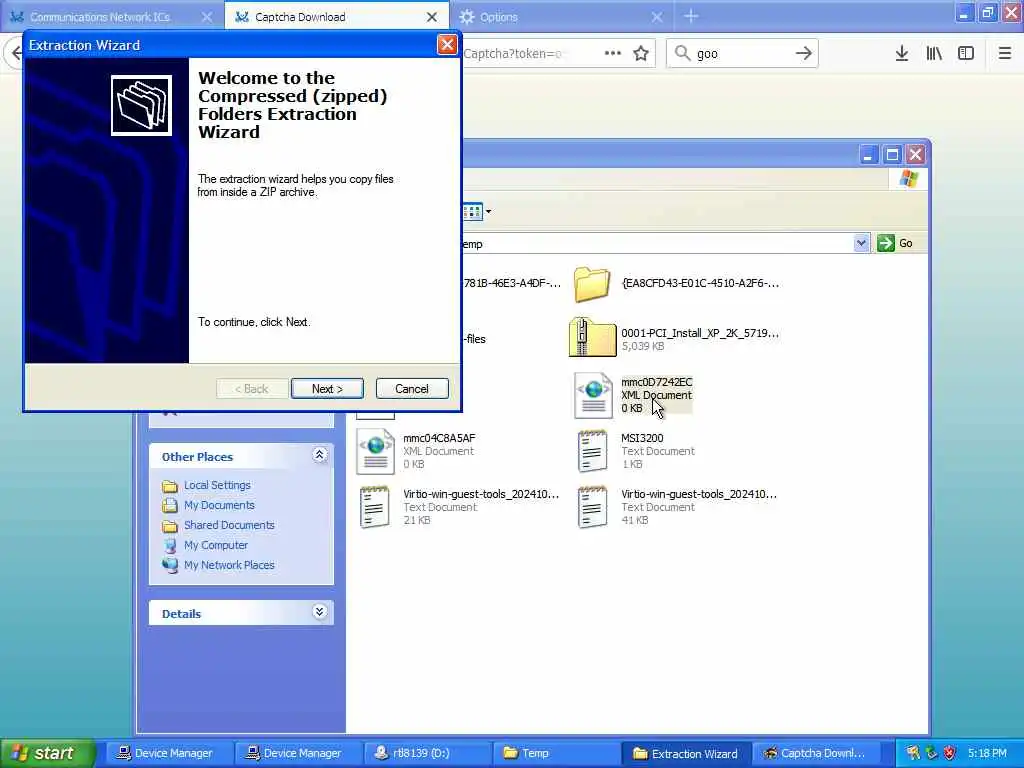Switch to the Captcha Download tab
Viewport: 1024px width, 768px height.
(x=300, y=17)
